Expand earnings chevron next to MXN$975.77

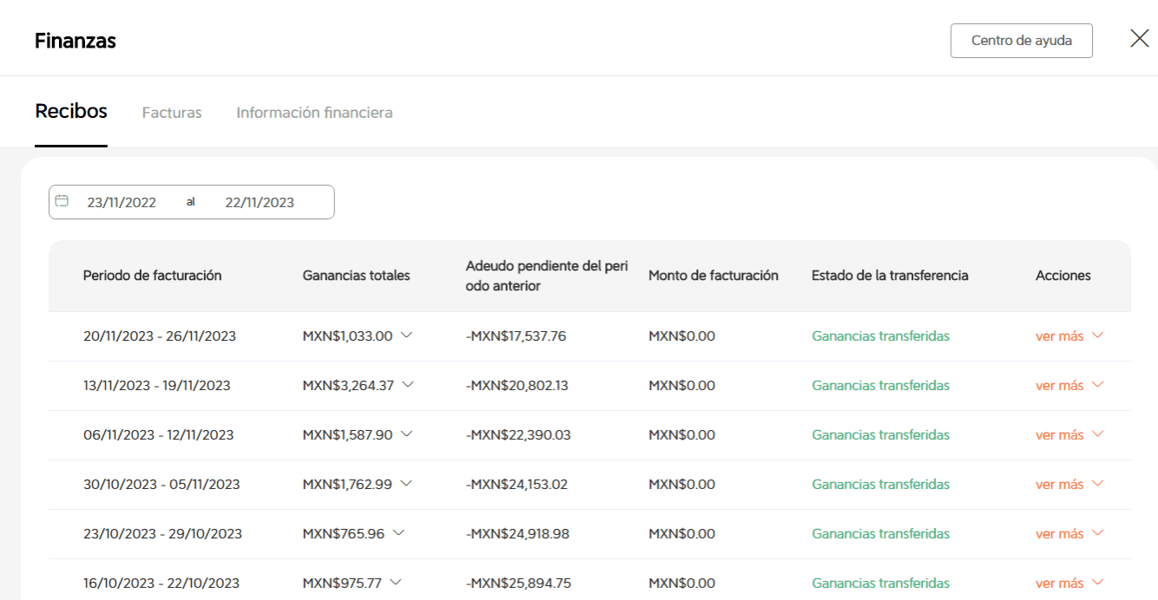(395, 583)
